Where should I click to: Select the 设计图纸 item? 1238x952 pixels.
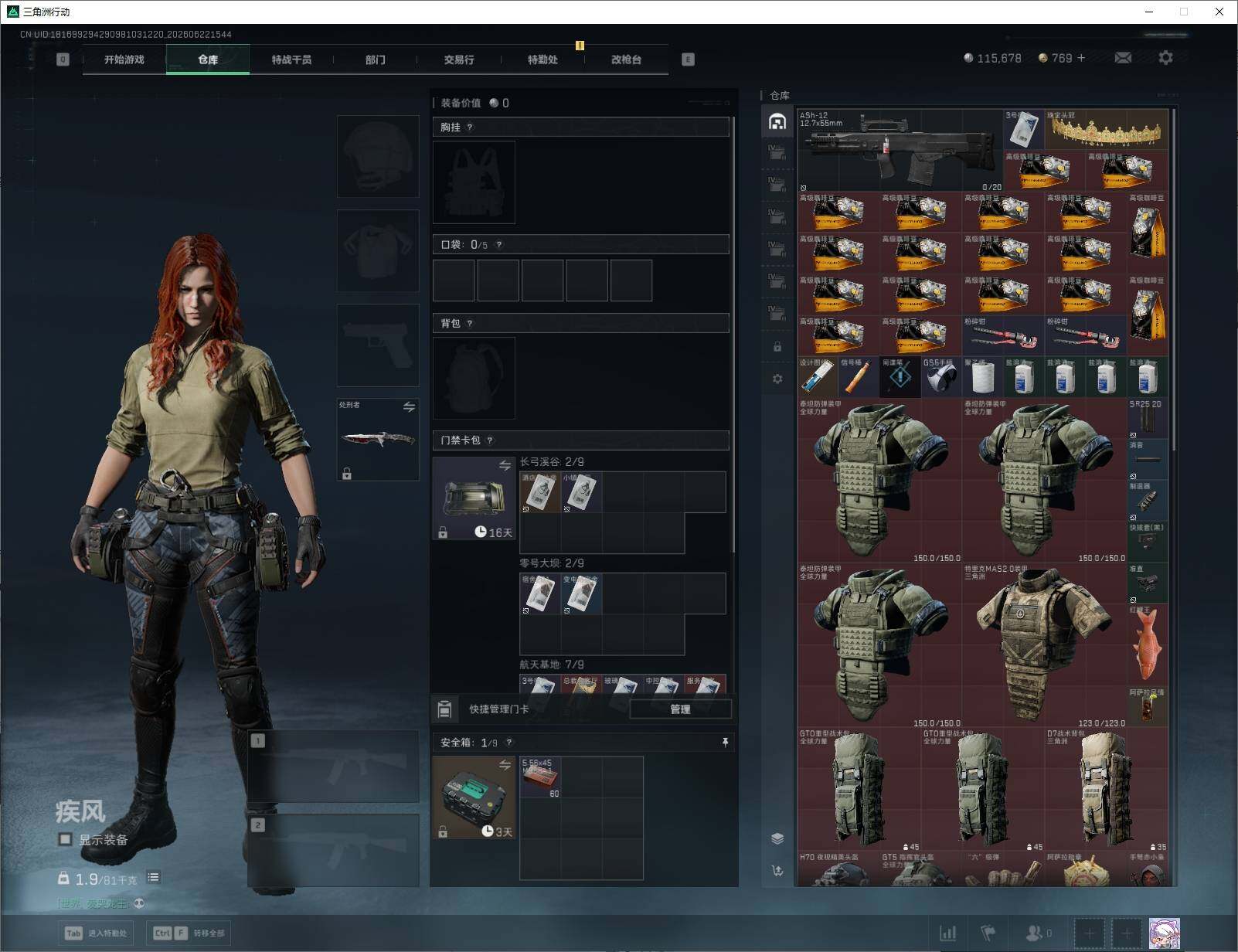[x=818, y=377]
